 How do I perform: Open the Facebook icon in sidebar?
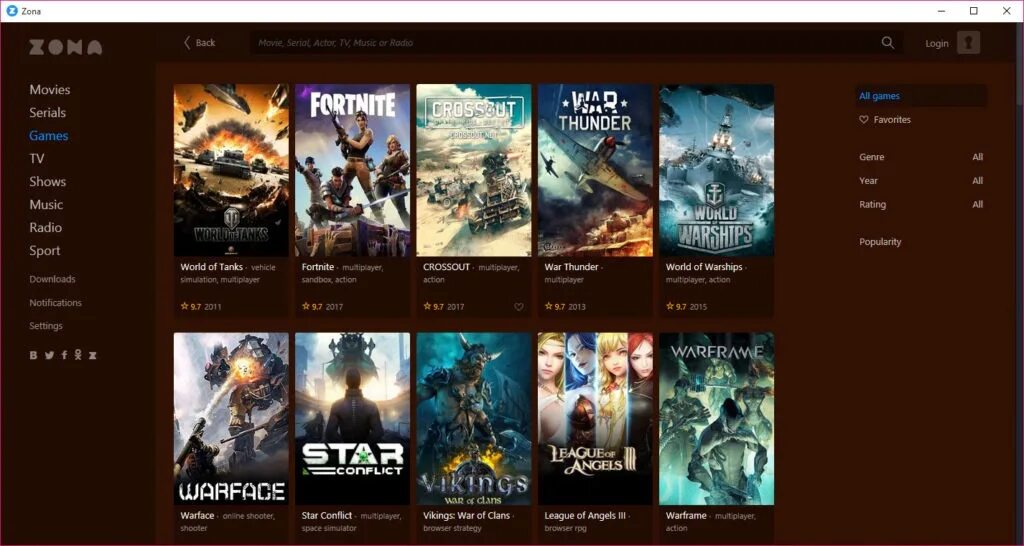64,355
